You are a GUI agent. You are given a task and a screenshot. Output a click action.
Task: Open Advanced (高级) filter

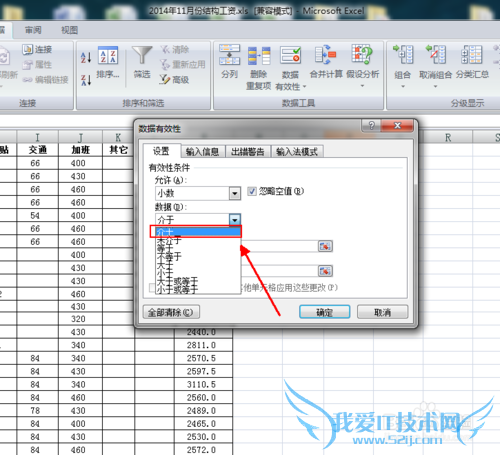(174, 79)
